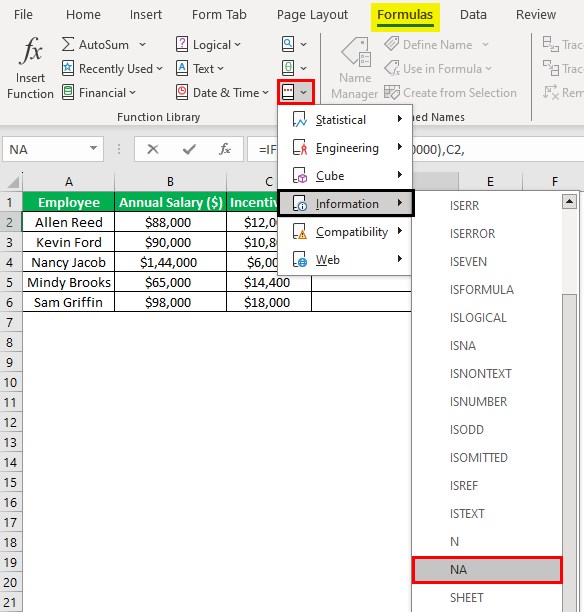Image resolution: width=584 pixels, height=612 pixels.
Task: Switch to the Page Layout tab
Action: (x=312, y=15)
